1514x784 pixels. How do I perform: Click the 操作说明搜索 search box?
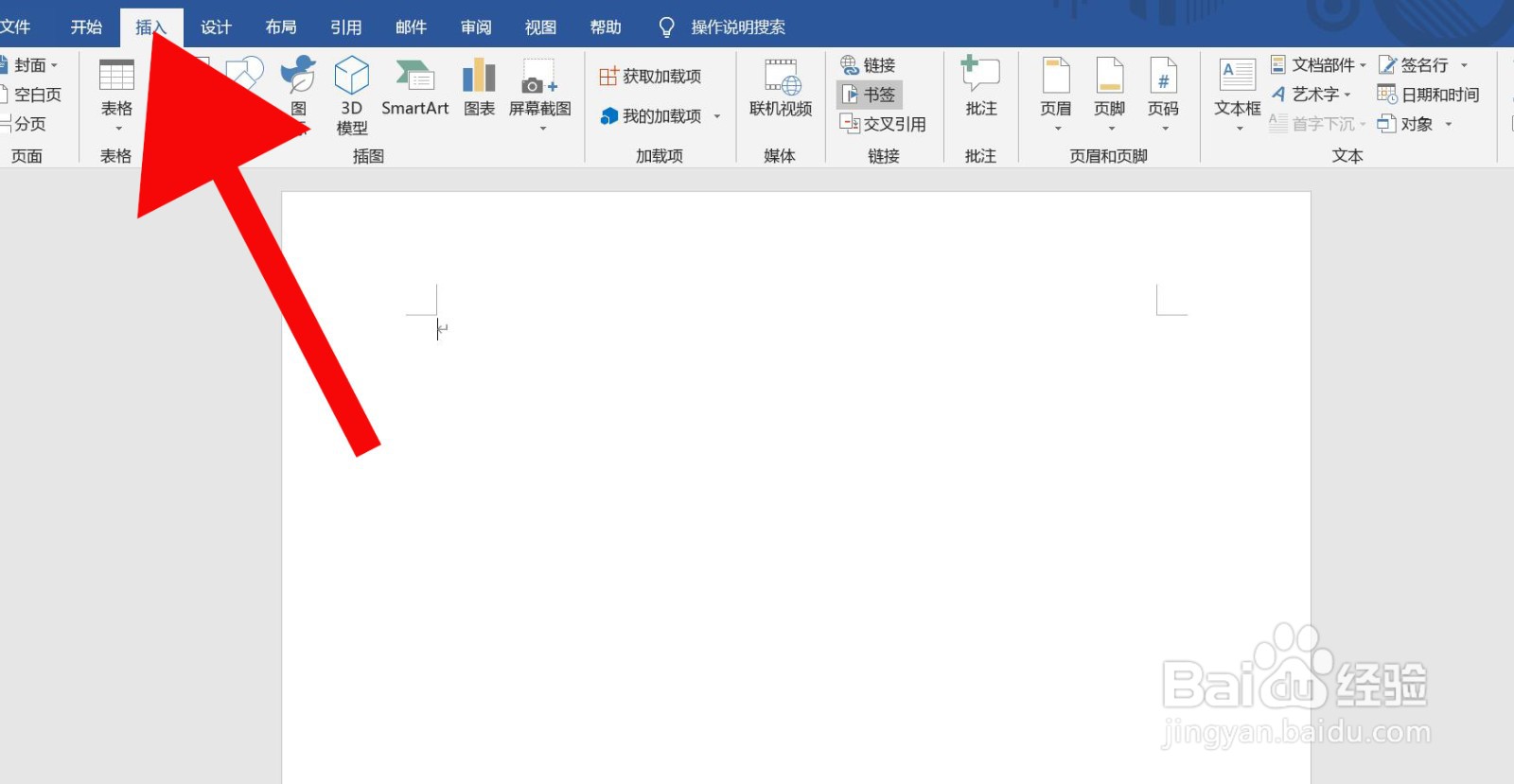(738, 27)
